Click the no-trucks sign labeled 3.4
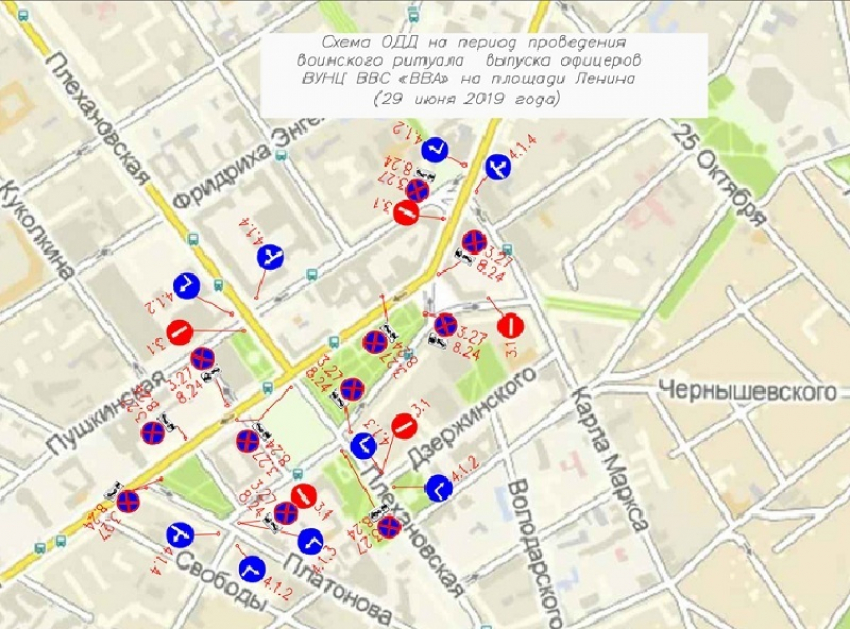 tap(304, 494)
